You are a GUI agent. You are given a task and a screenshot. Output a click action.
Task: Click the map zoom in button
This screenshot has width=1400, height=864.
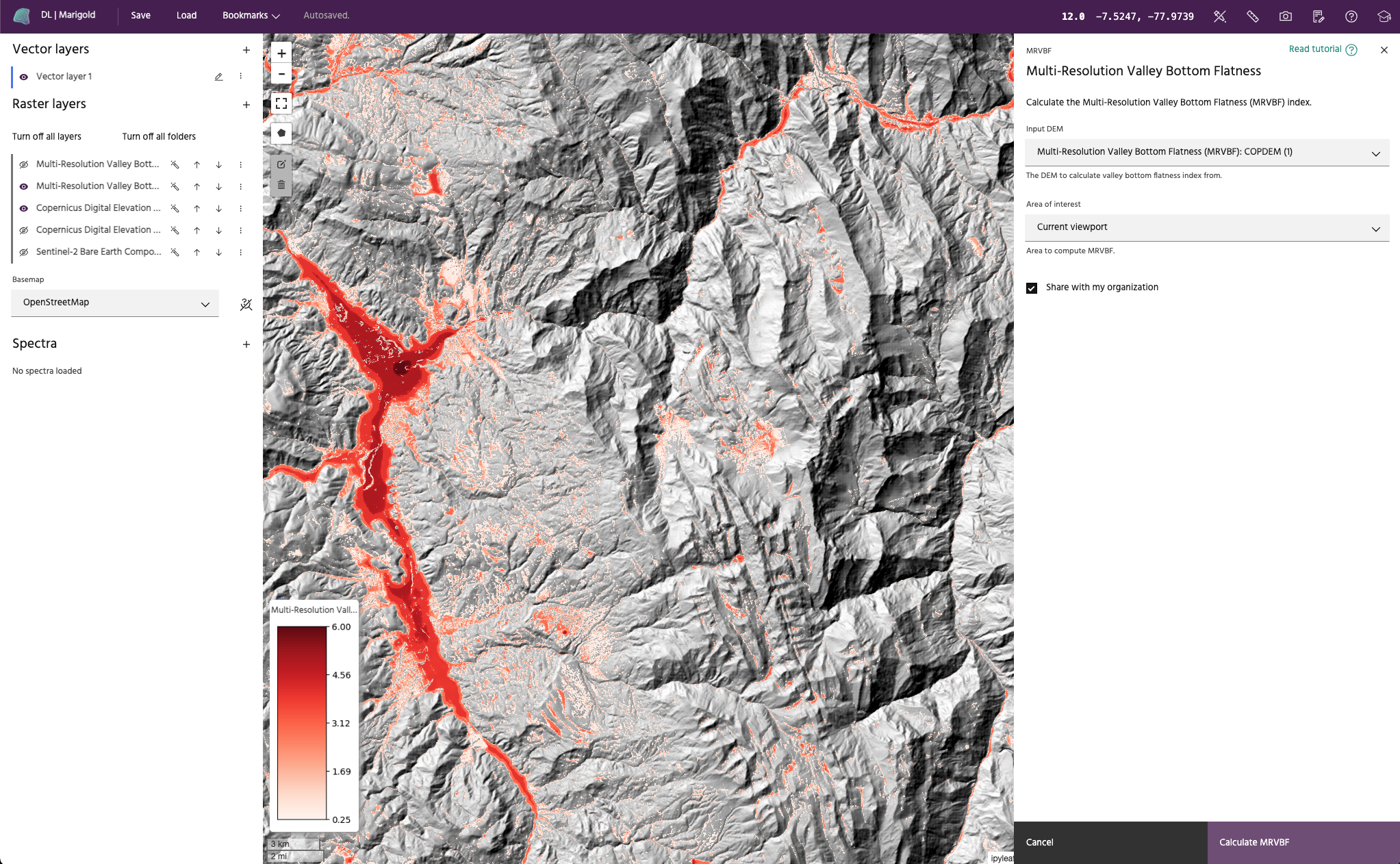[281, 53]
